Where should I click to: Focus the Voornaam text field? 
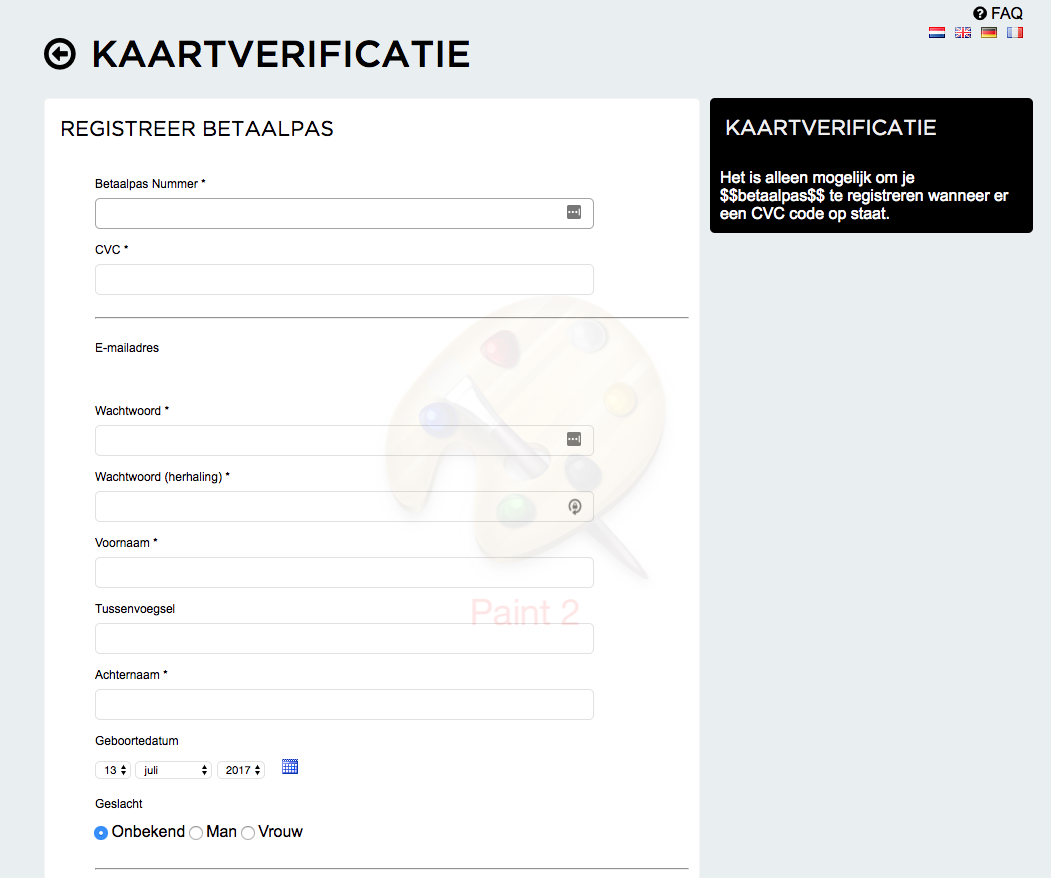click(344, 573)
